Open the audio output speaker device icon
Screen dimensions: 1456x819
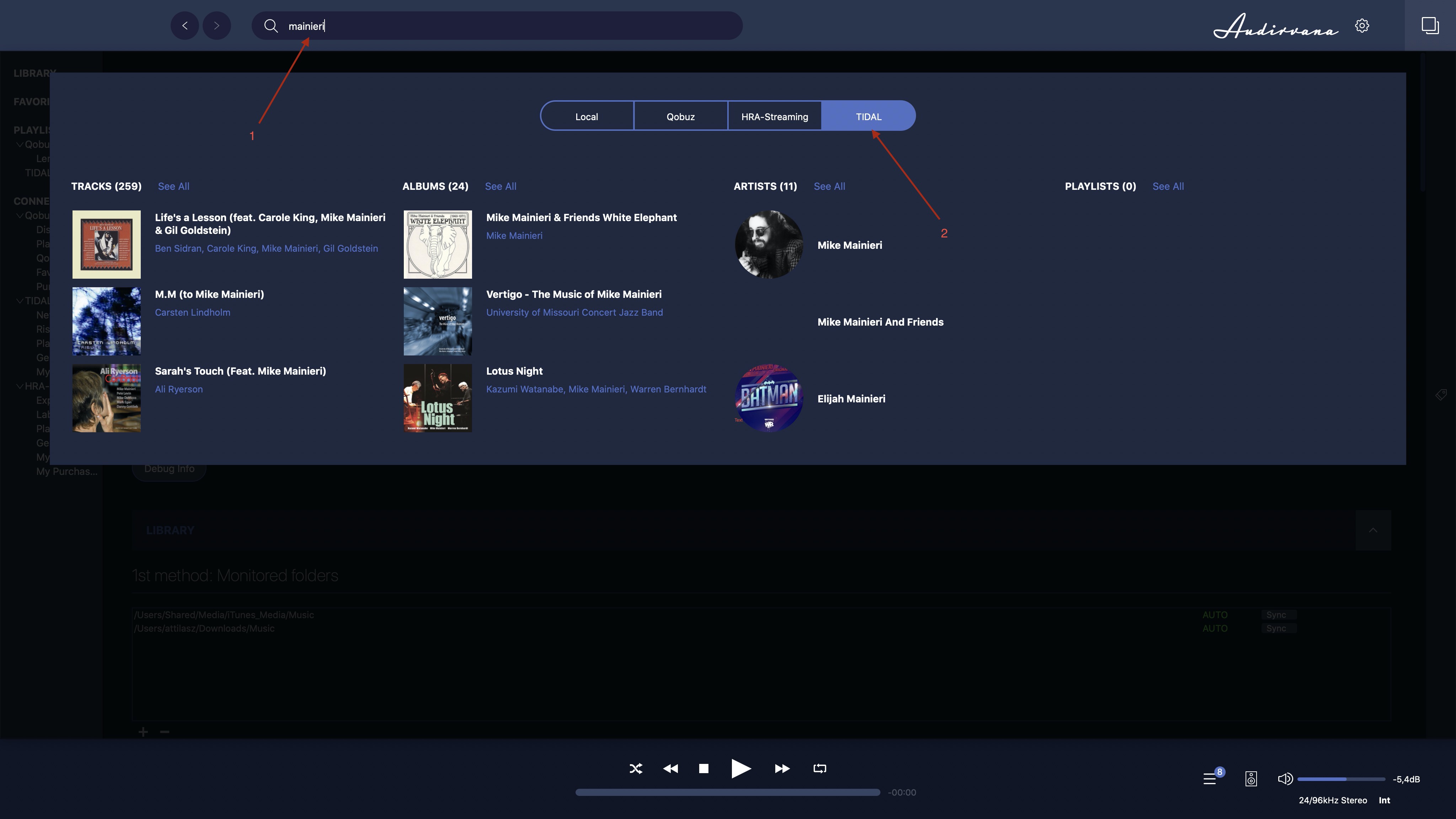coord(1251,779)
